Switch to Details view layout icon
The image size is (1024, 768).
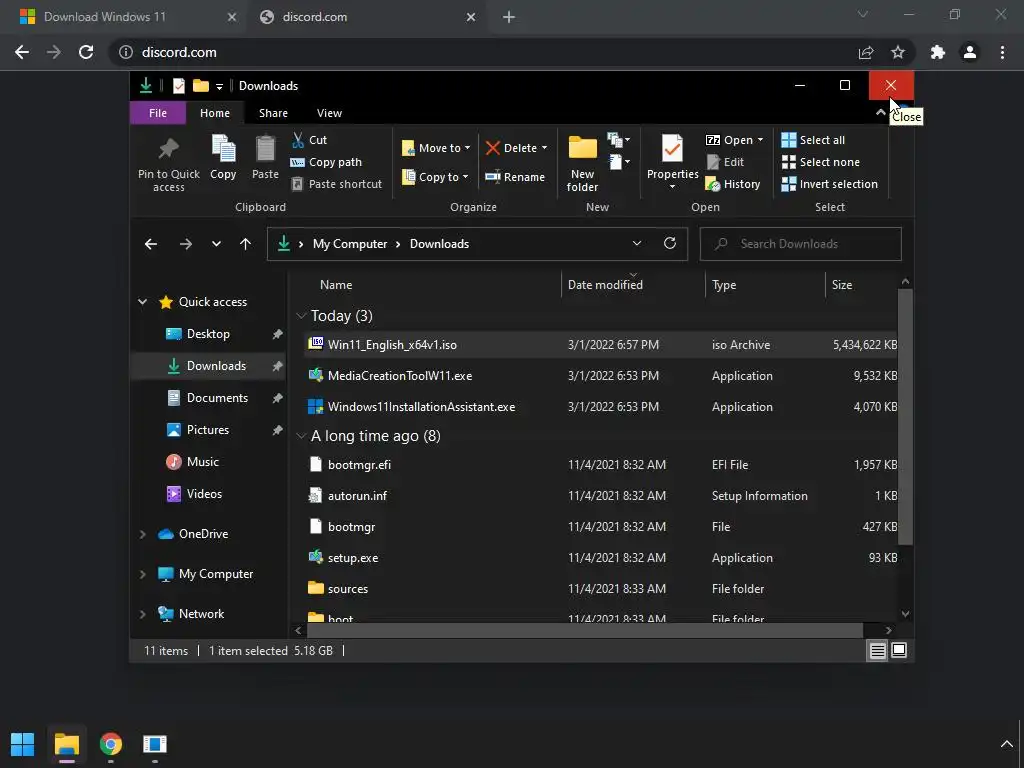878,650
